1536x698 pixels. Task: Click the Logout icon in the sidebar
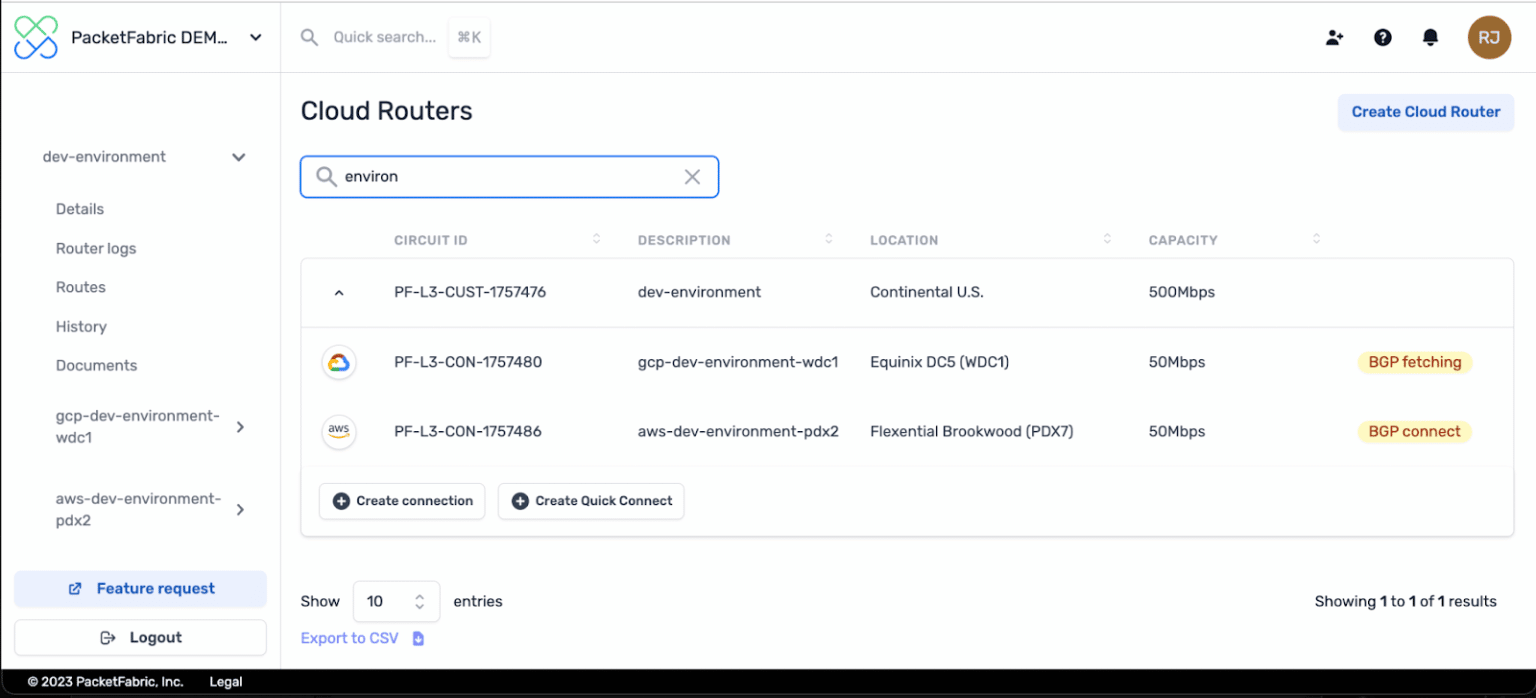pyautogui.click(x=110, y=637)
